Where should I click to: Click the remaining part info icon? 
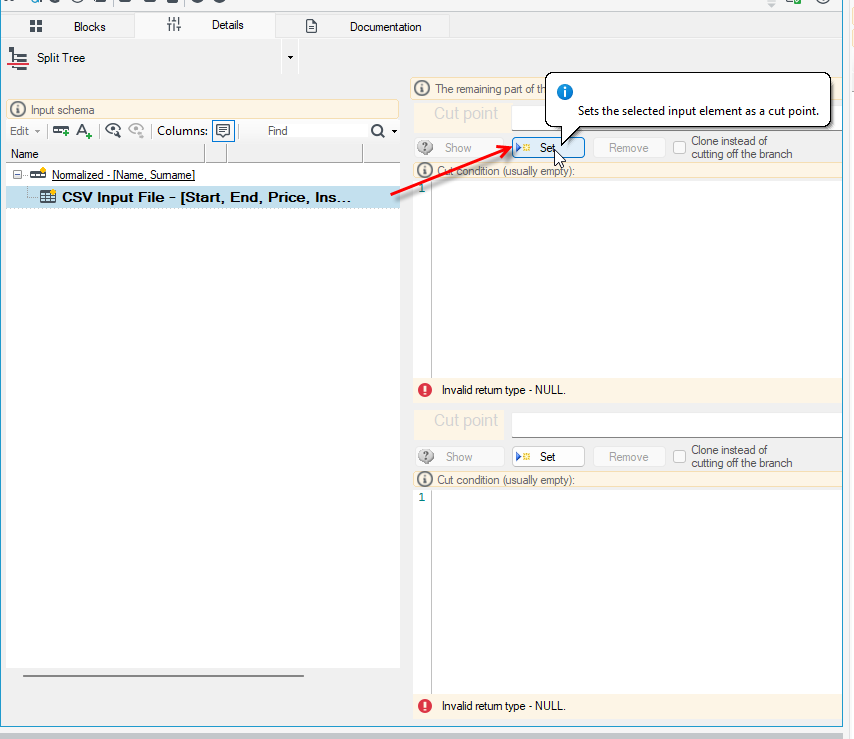tap(422, 88)
